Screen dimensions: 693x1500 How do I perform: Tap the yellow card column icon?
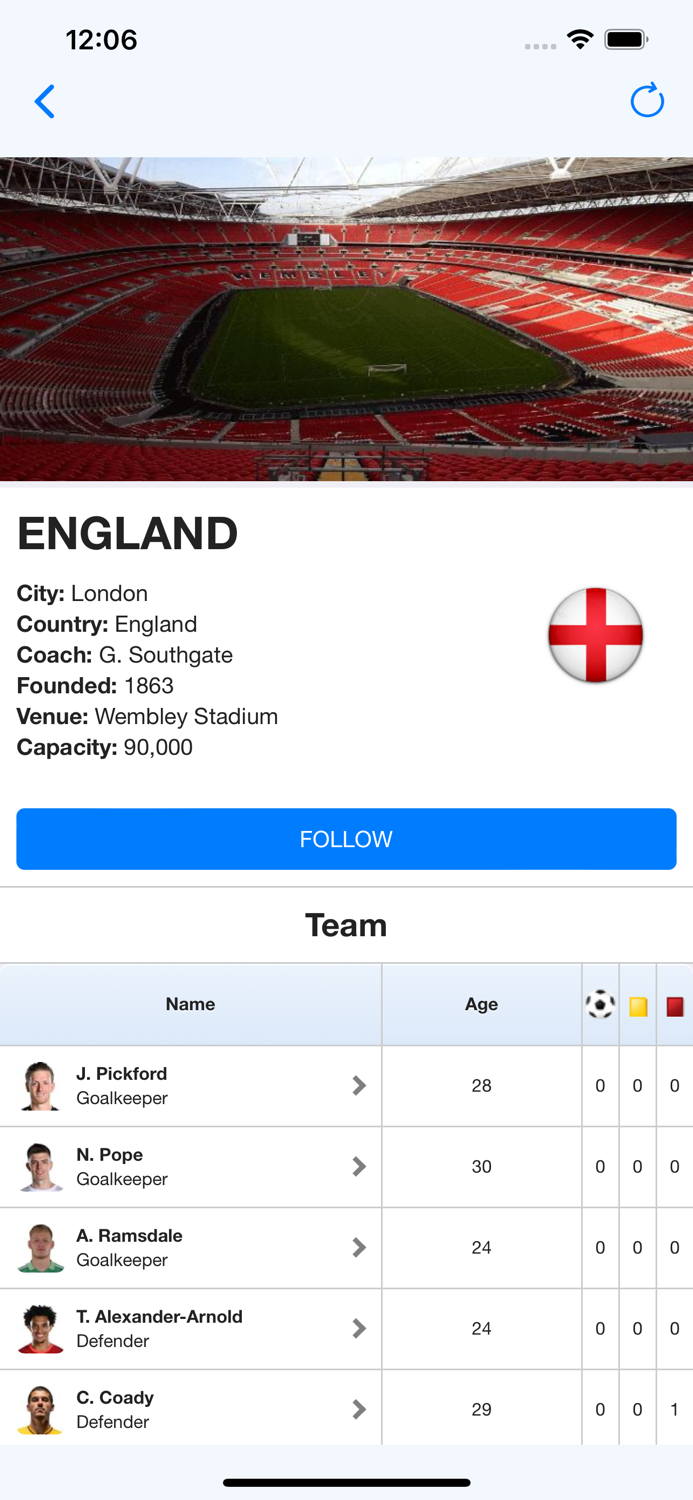coord(637,1004)
